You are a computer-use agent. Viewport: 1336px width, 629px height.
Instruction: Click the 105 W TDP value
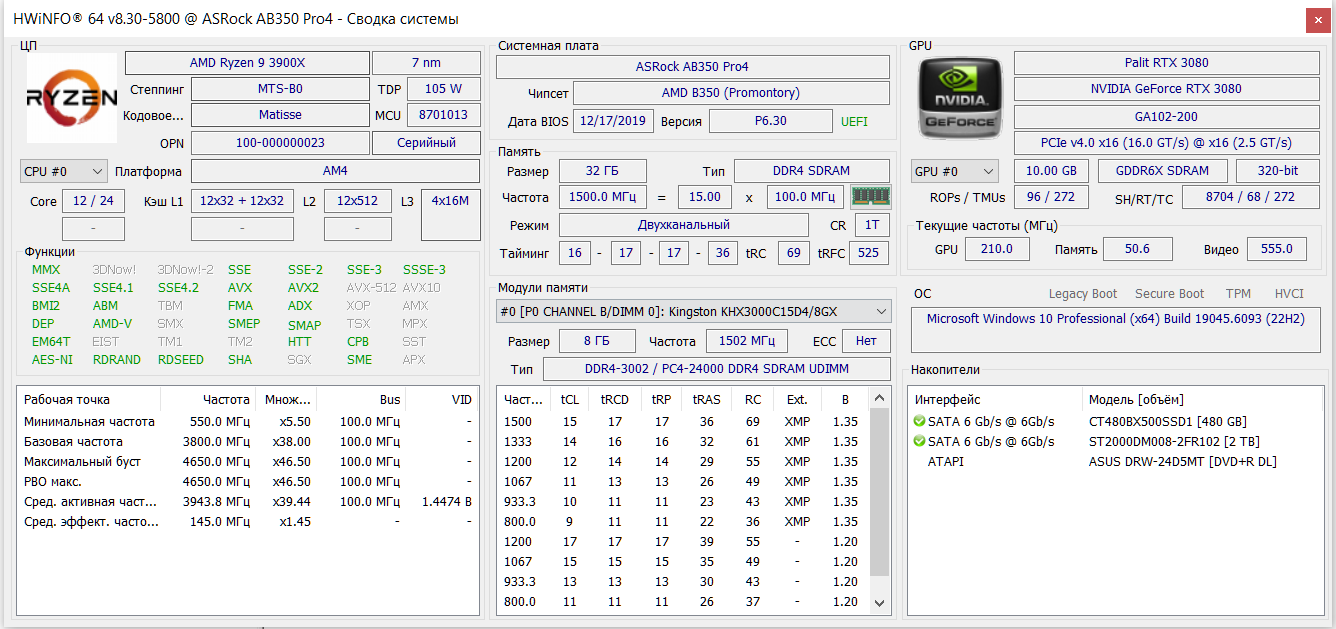(443, 89)
